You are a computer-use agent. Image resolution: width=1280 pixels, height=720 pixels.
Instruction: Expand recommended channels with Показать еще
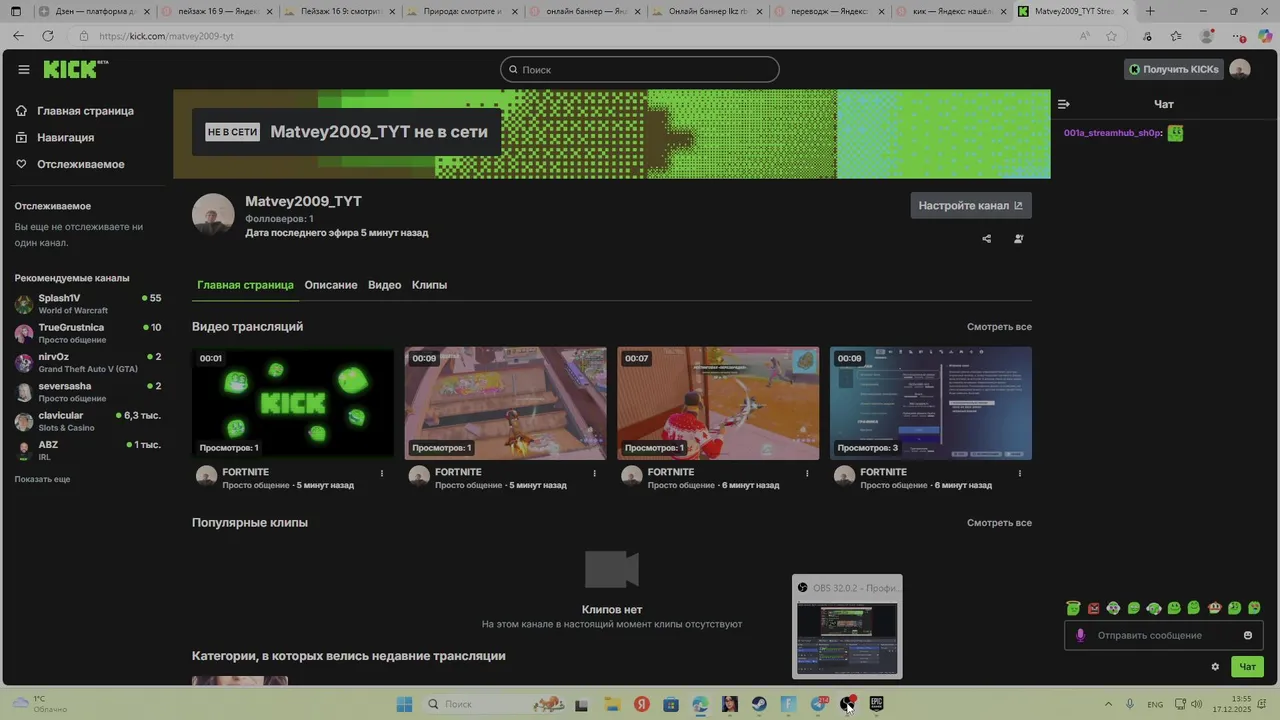click(42, 479)
